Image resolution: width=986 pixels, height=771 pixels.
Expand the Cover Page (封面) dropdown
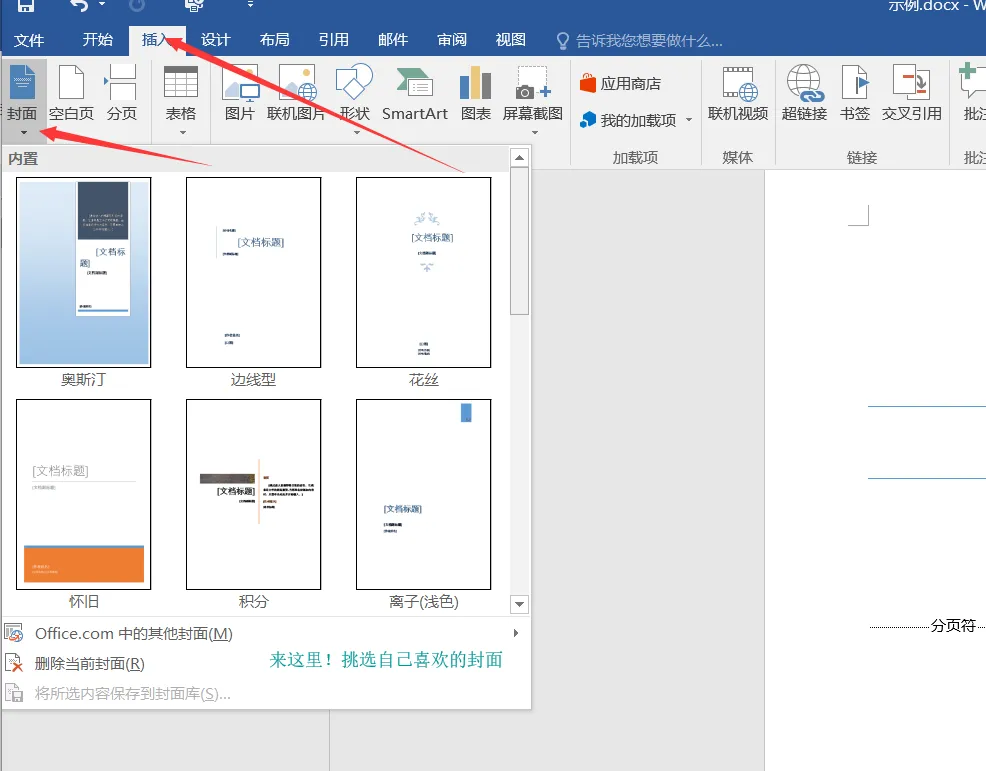pos(23,131)
